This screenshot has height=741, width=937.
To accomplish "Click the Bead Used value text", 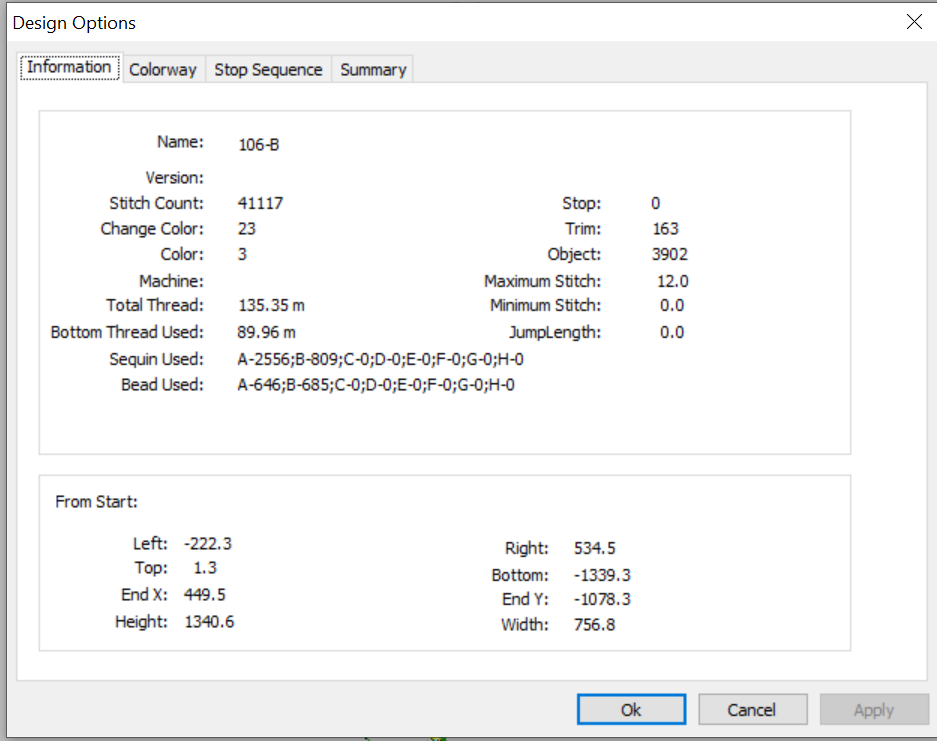I will tap(376, 384).
